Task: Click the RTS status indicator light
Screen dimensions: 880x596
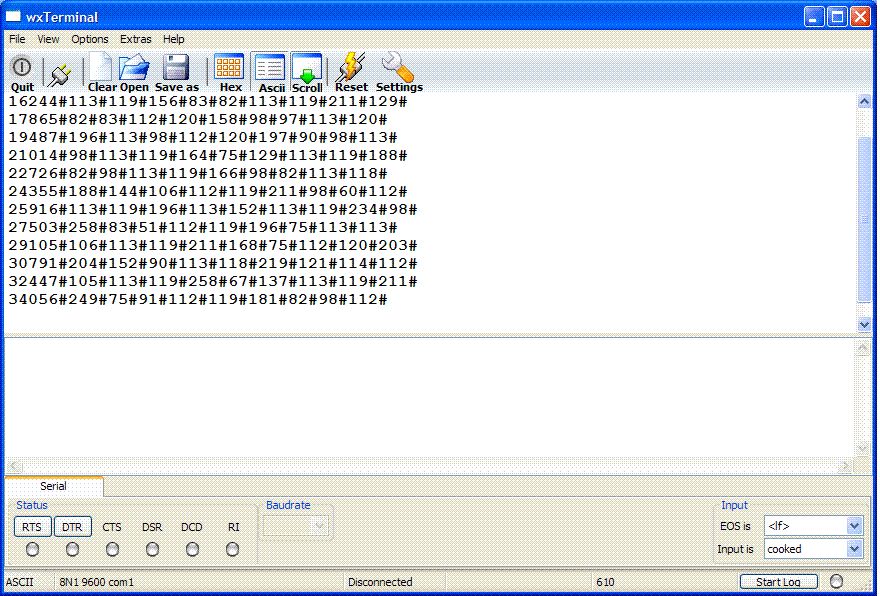Action: tap(33, 549)
